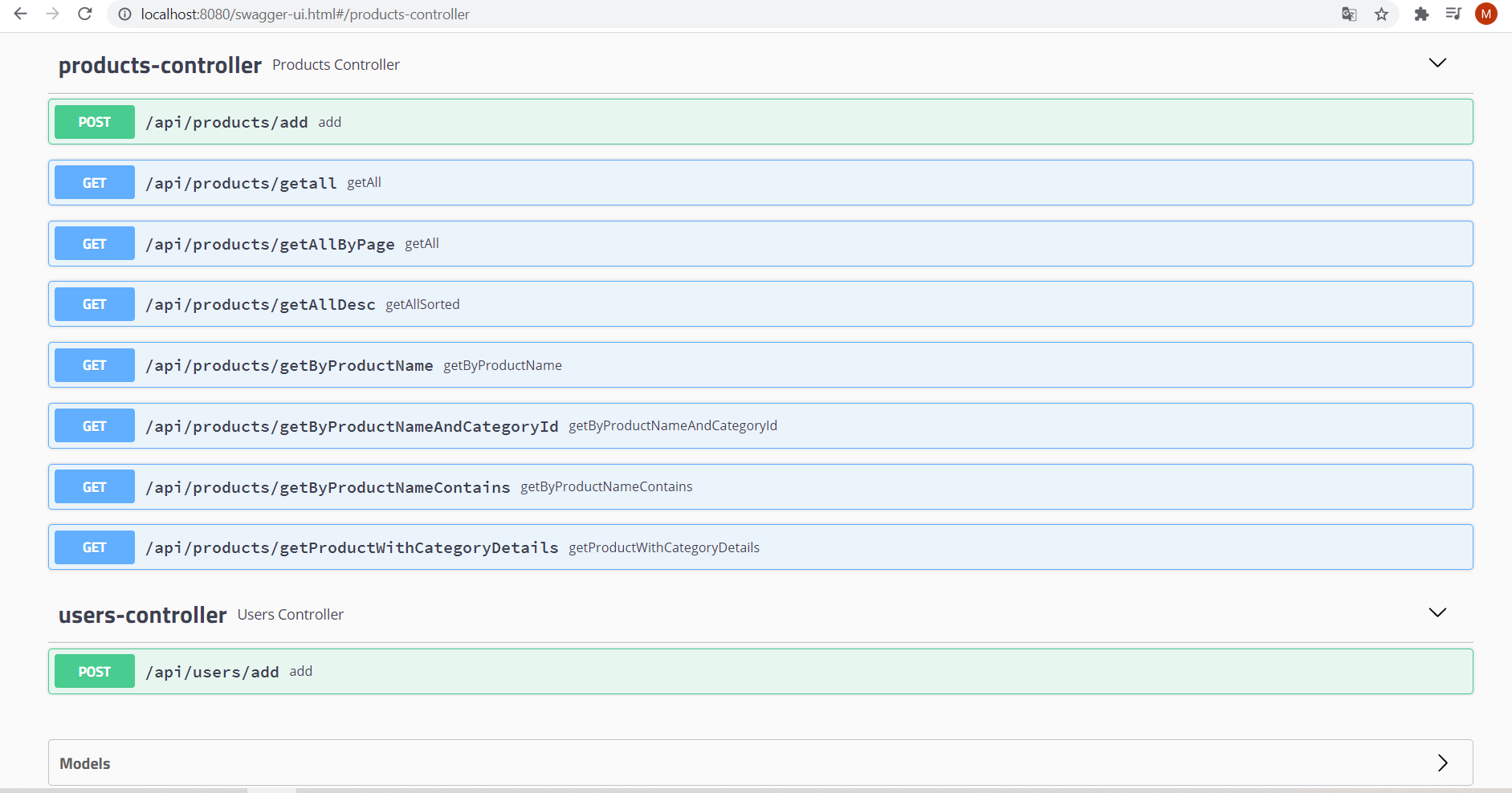1512x793 pixels.
Task: Click the 'getByProductNameContains' summary text
Action: (x=606, y=486)
